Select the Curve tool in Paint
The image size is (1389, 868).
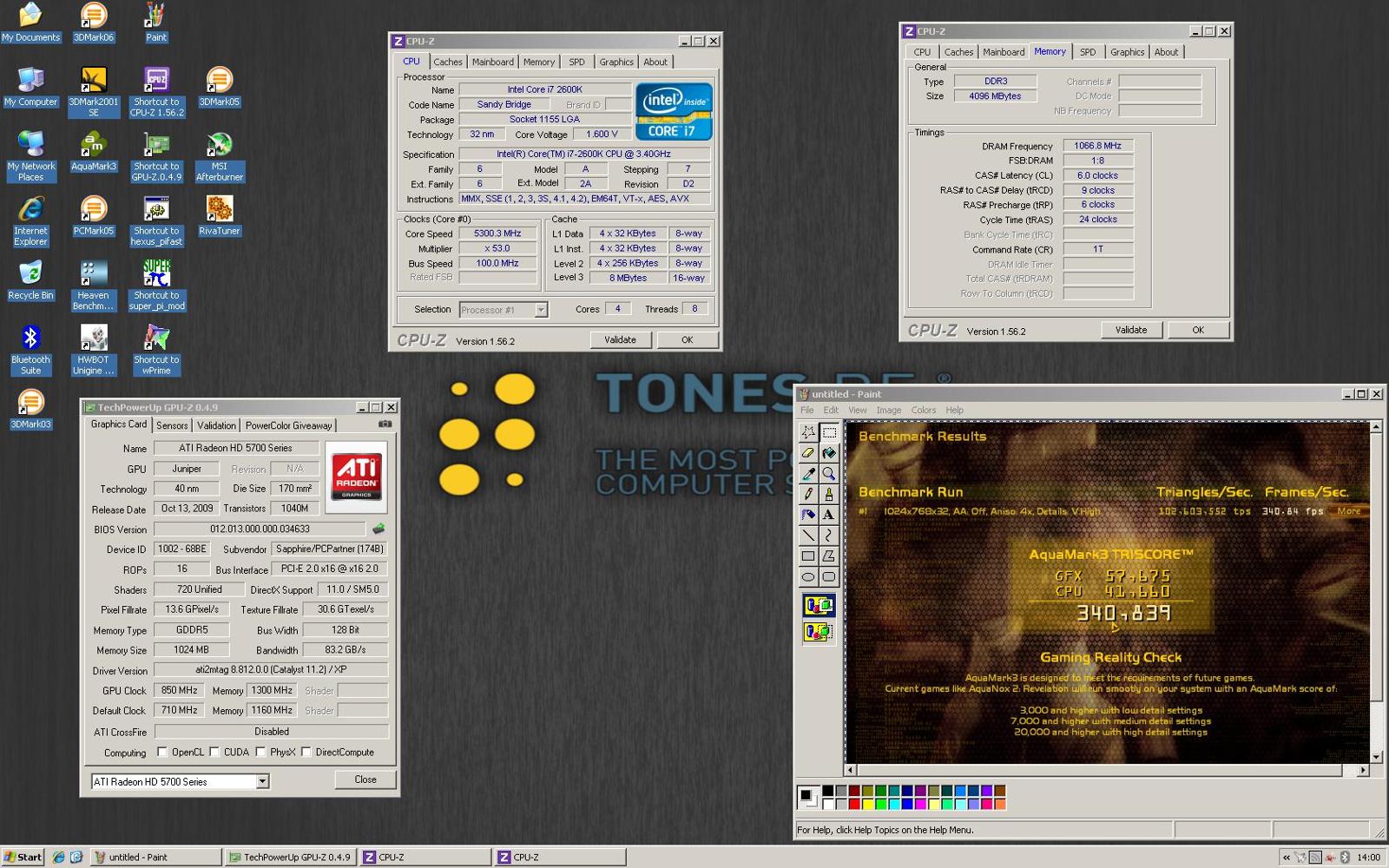coord(829,536)
